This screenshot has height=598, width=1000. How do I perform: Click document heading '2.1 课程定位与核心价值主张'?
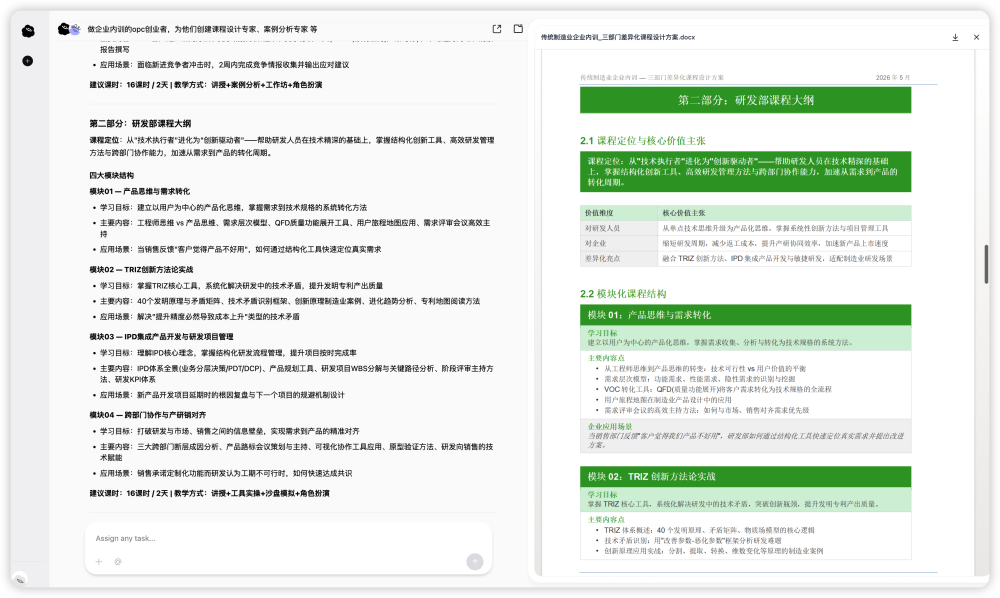(642, 141)
